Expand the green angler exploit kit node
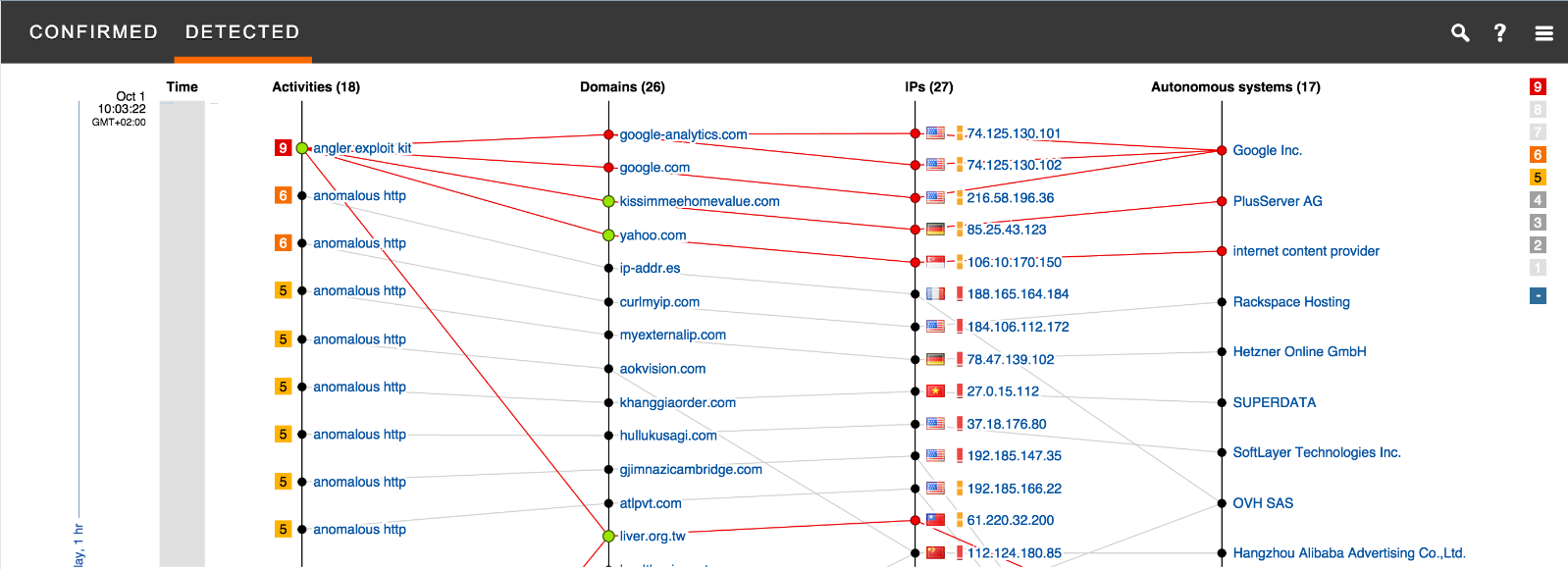This screenshot has height=569, width=1568. click(302, 148)
